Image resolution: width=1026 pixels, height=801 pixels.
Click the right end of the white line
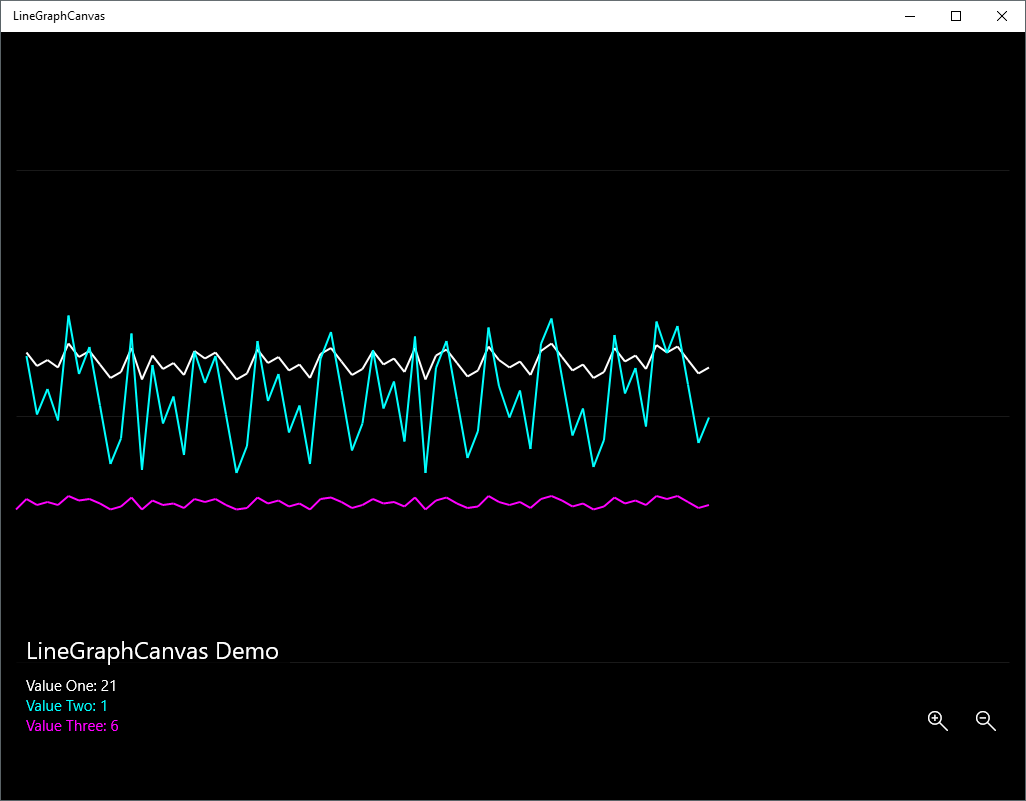pyautogui.click(x=708, y=369)
